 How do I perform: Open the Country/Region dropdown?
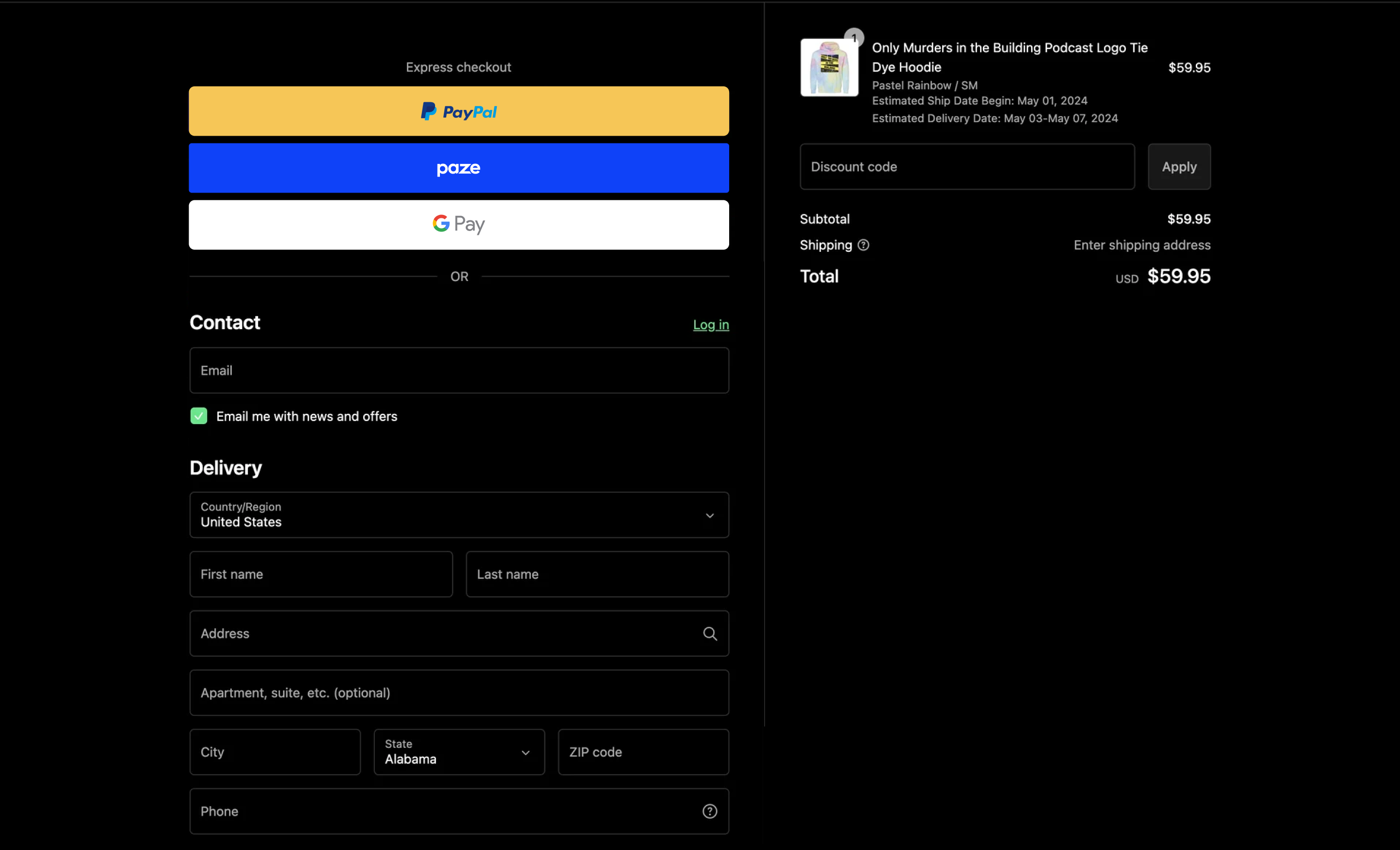[x=458, y=515]
